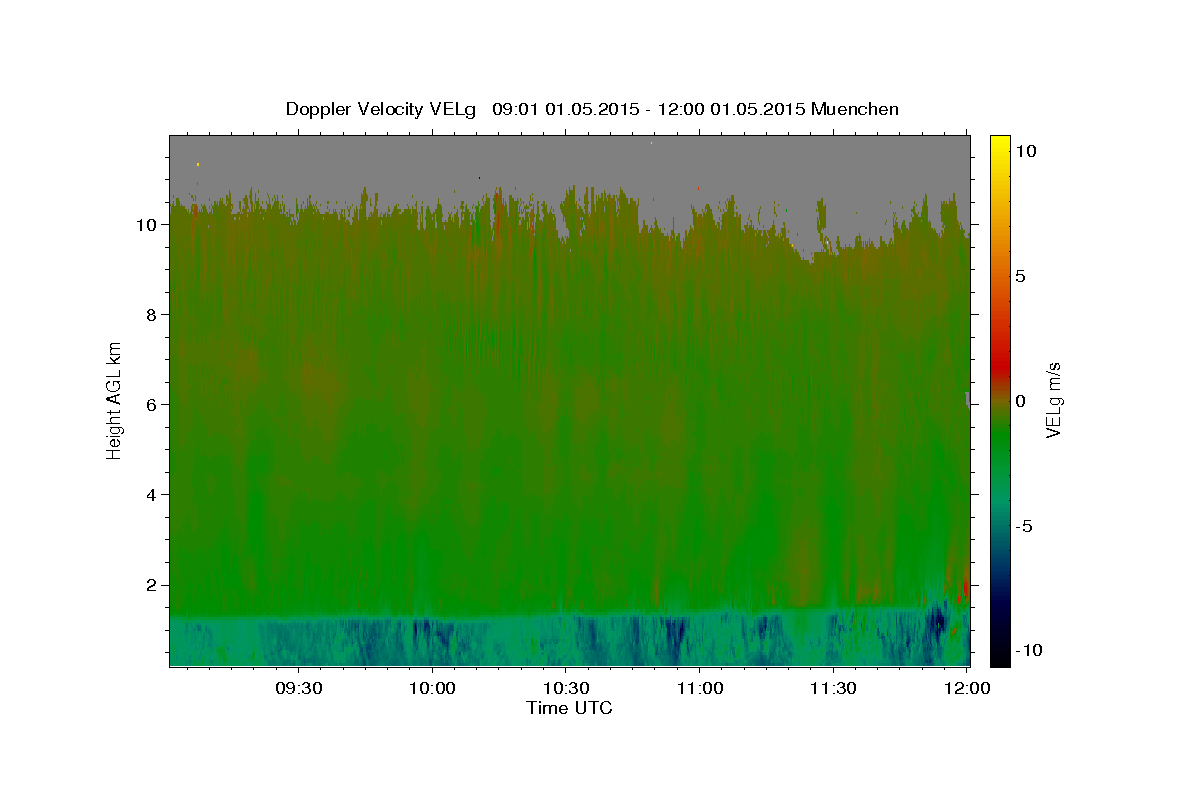
Task: Click the 11:00 time tick label
Action: [700, 688]
